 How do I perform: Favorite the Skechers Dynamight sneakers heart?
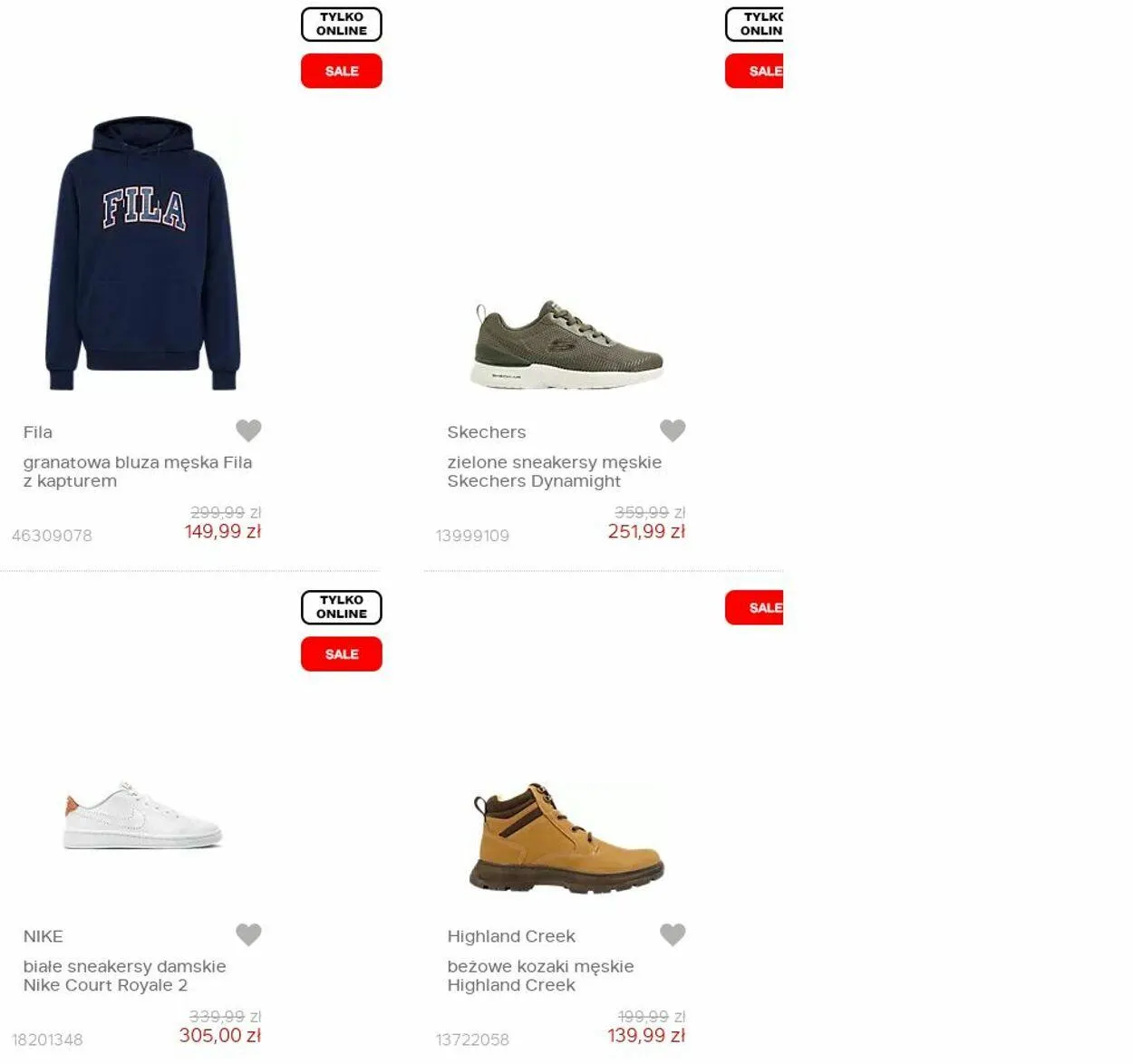(673, 430)
